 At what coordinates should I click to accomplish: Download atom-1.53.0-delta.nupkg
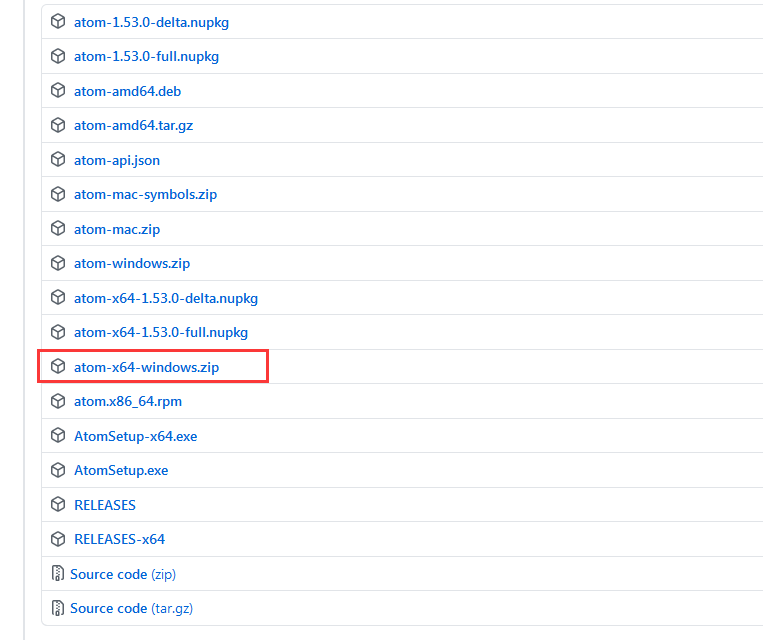151,22
